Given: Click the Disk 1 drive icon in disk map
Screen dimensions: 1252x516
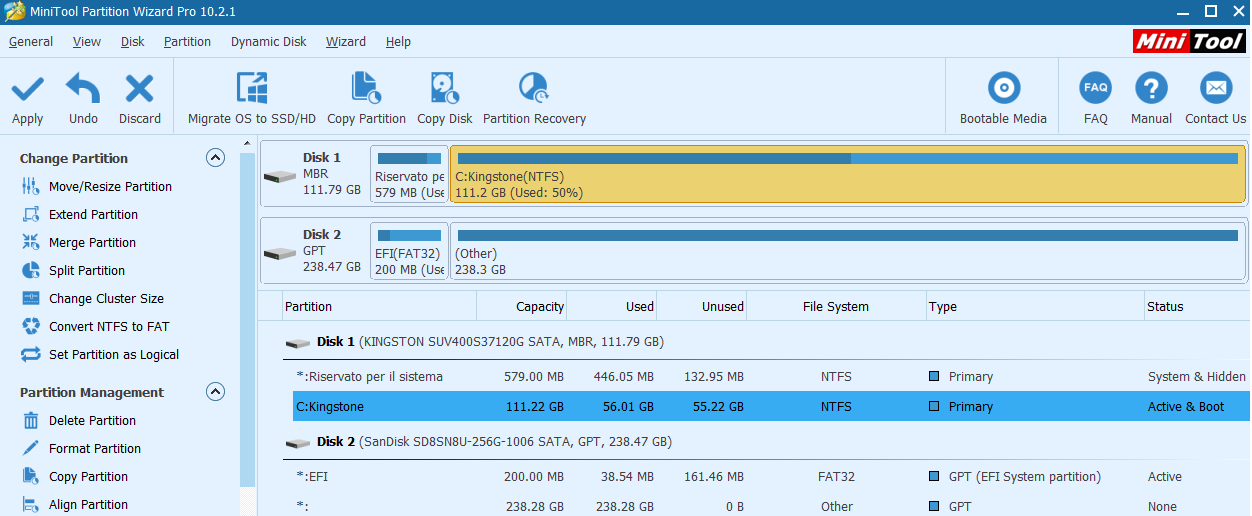Looking at the screenshot, I should click(280, 176).
